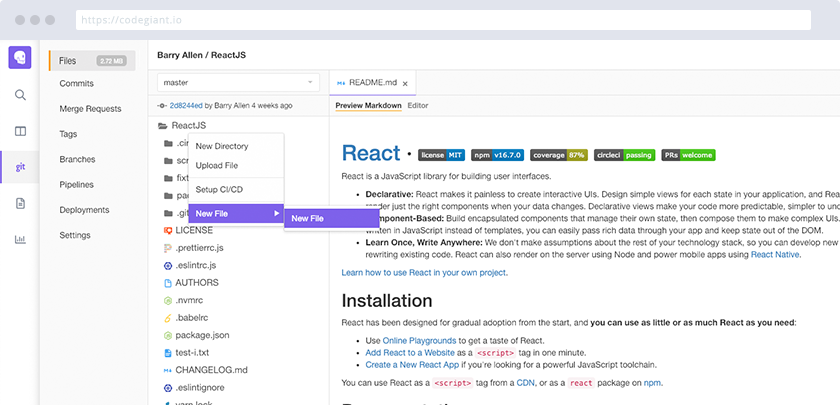This screenshot has height=405, width=840.
Task: Click the Codegiant logo icon
Action: tap(20, 58)
